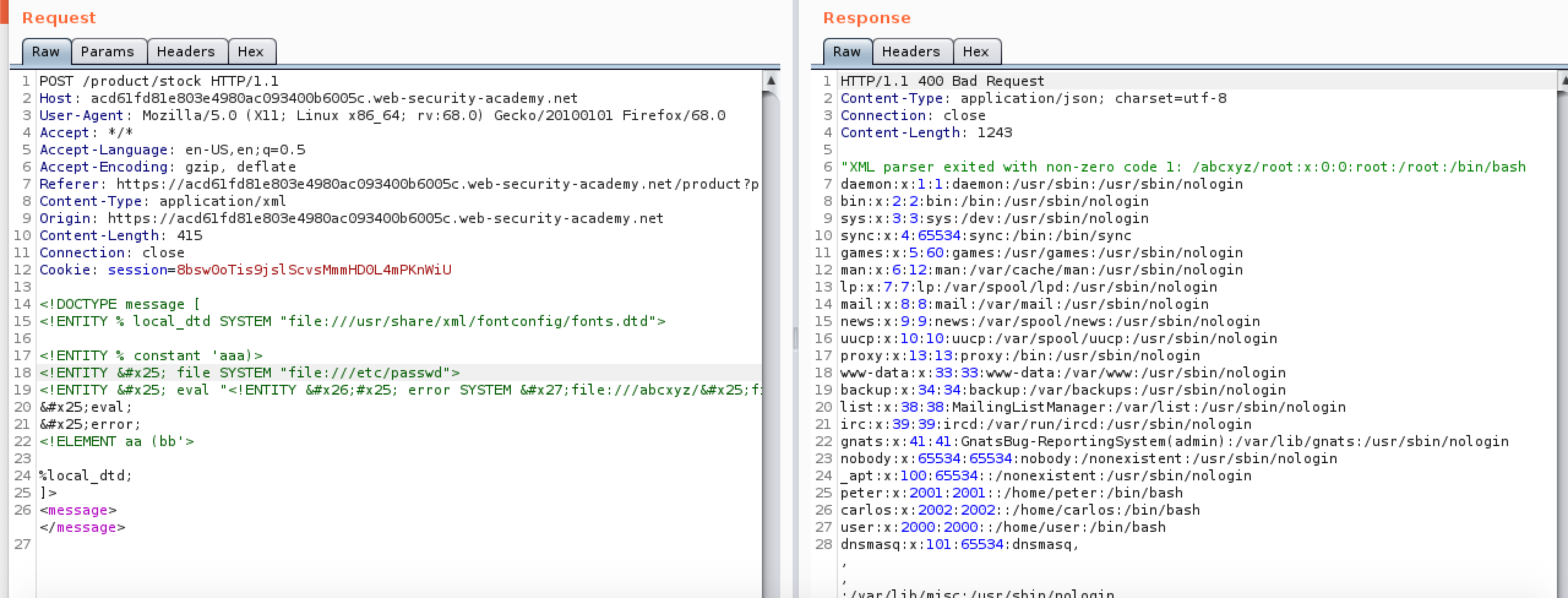The width and height of the screenshot is (1568, 598).
Task: Click the Accept-Language header line
Action: [173, 149]
